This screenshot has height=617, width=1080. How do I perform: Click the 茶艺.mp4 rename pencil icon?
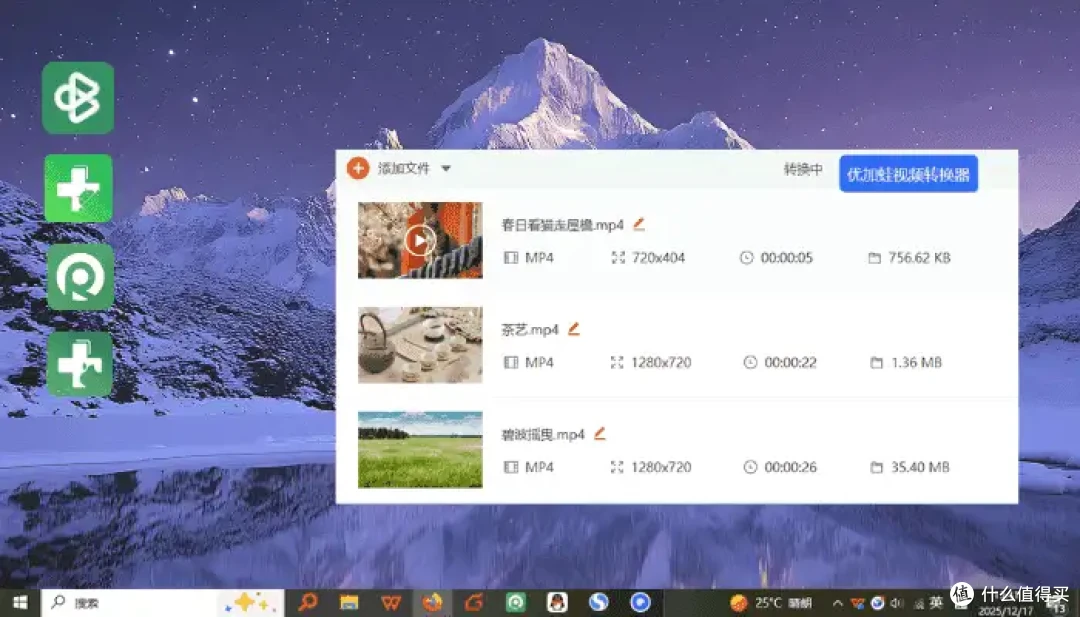[x=574, y=328]
